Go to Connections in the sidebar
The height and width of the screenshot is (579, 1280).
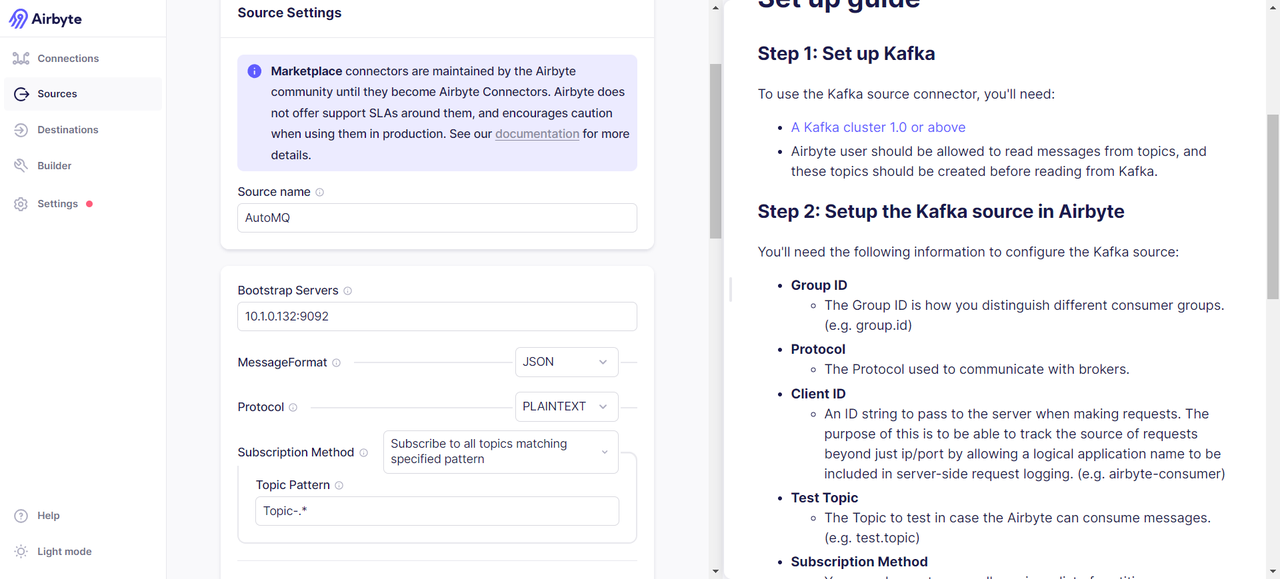[67, 59]
